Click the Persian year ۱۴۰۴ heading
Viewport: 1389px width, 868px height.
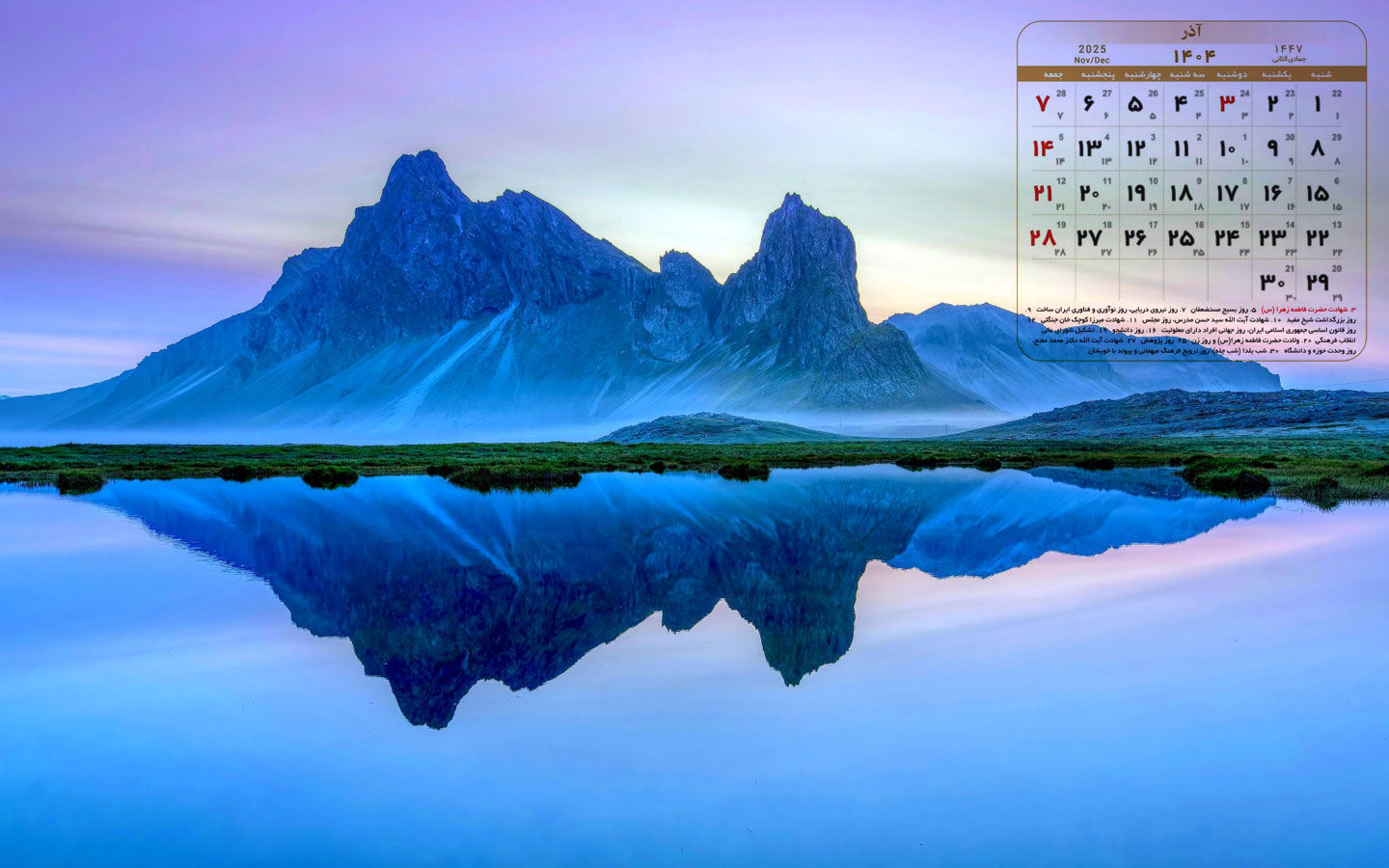pyautogui.click(x=1193, y=56)
